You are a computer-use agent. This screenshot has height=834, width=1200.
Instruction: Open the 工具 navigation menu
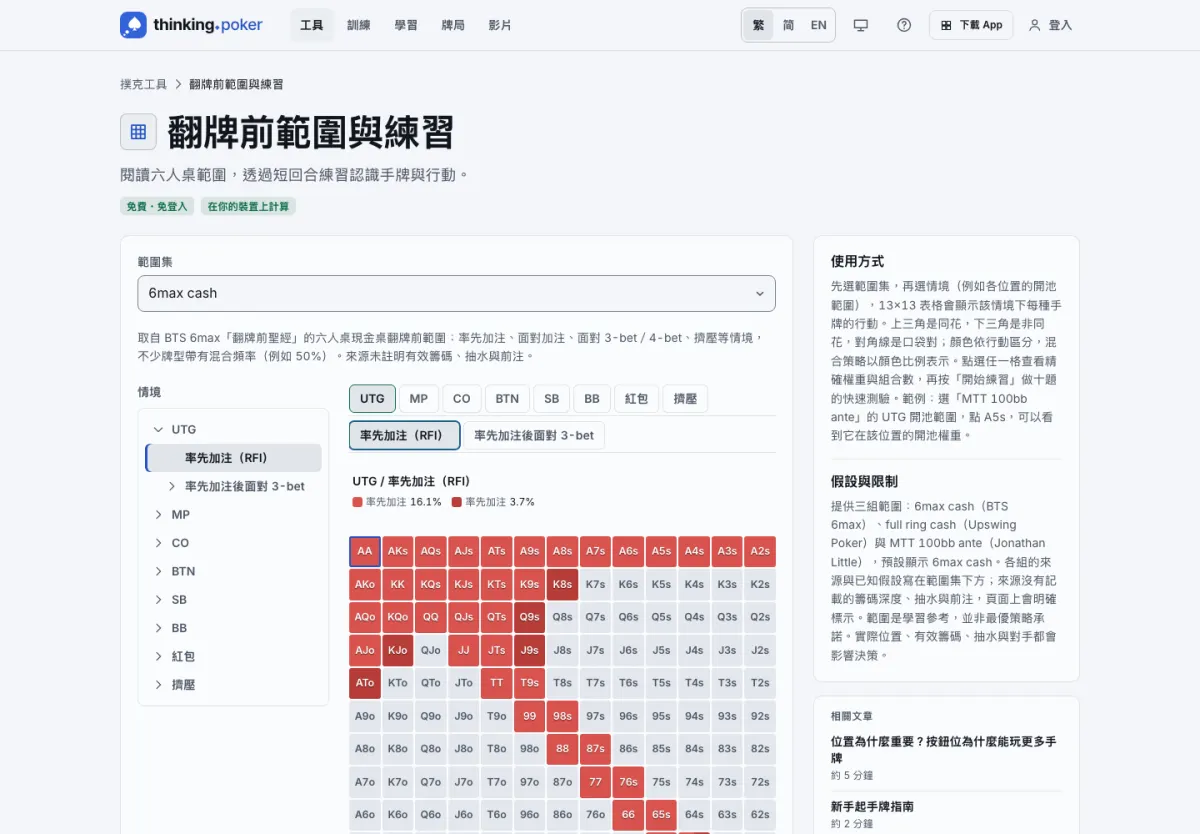312,25
